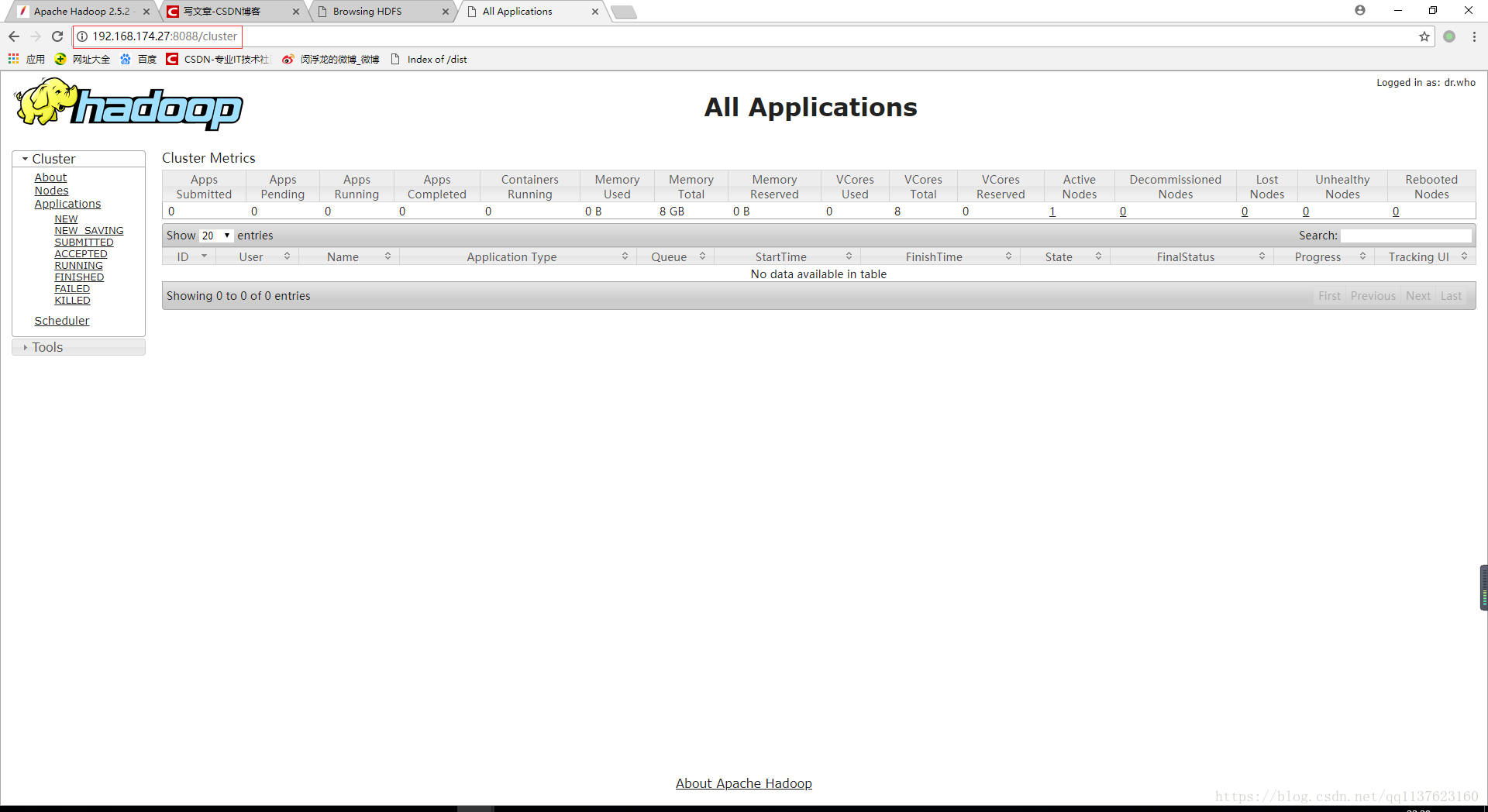The image size is (1488, 812).
Task: Sort the table by ID column
Action: pos(189,257)
